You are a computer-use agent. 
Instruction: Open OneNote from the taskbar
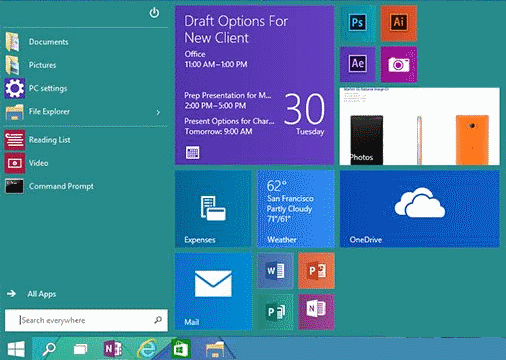click(x=113, y=349)
